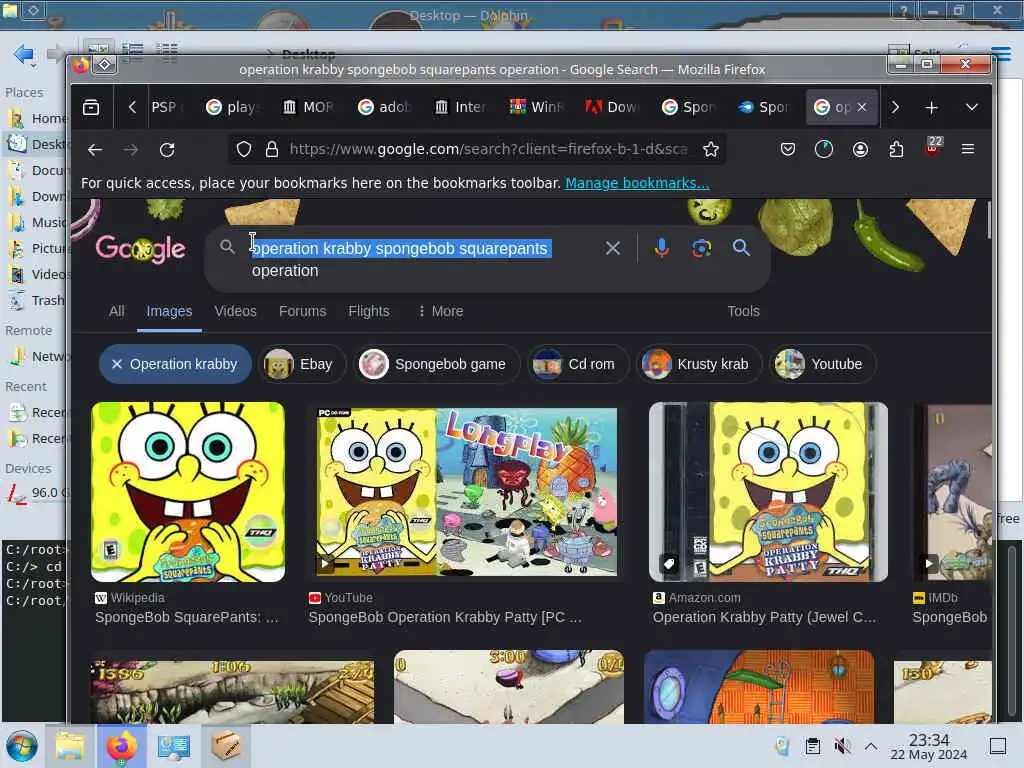Open the Firefox View icon left of the tabs
Viewport: 1024px width, 768px height.
click(x=91, y=107)
